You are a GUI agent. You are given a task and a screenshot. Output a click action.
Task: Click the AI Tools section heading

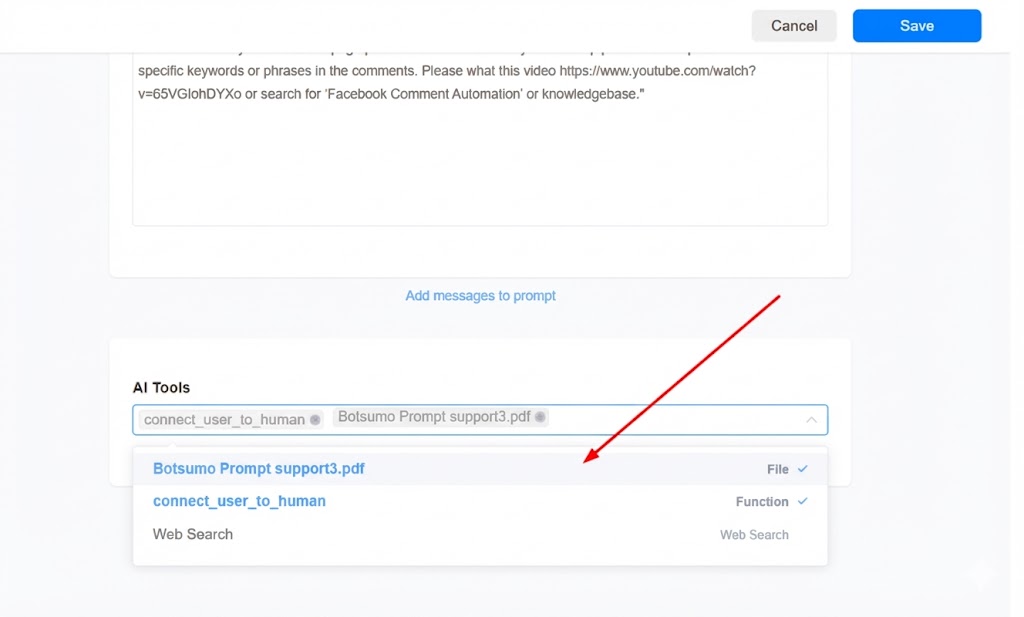pos(161,387)
